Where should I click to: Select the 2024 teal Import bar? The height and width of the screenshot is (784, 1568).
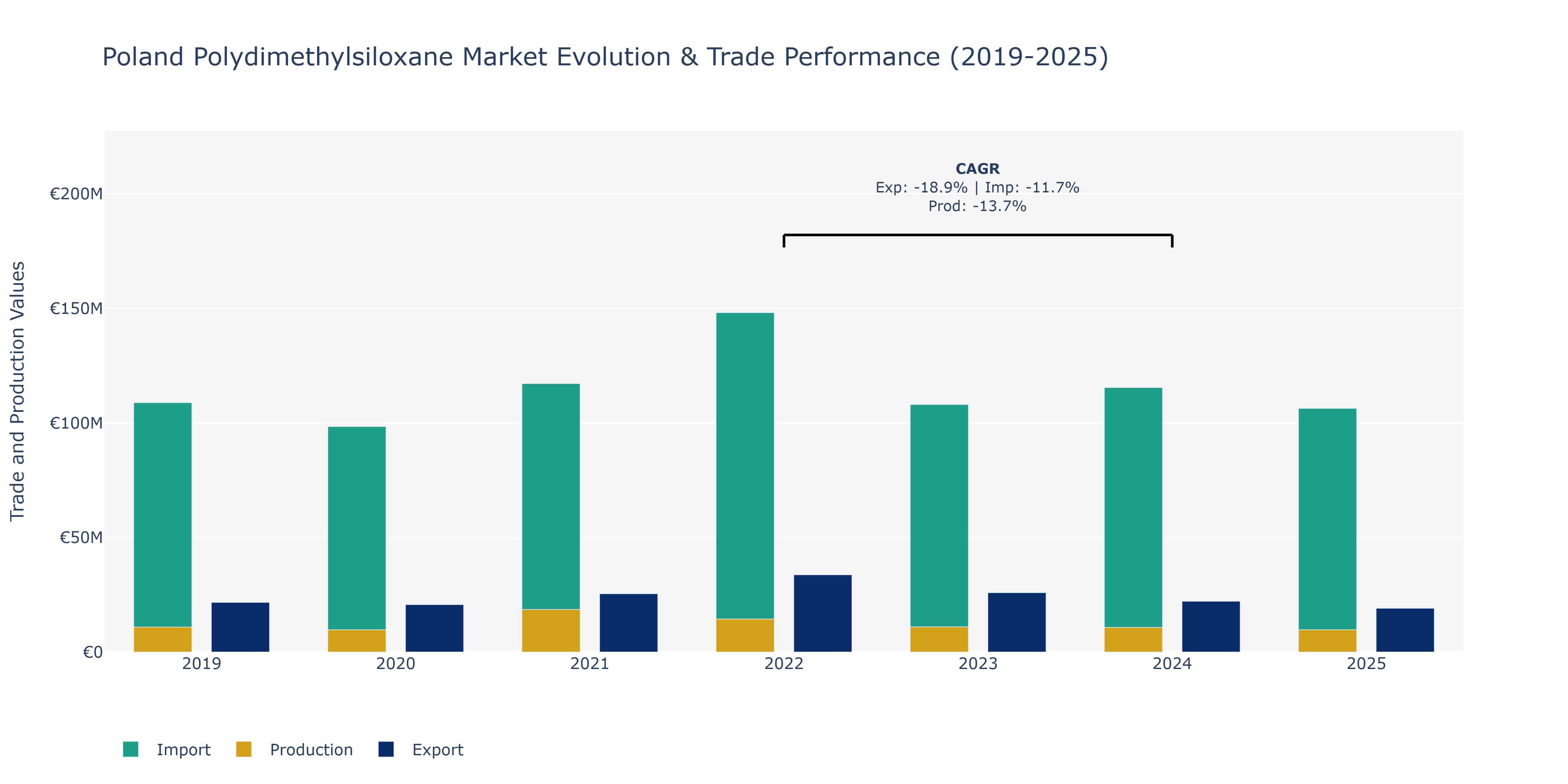1134,508
